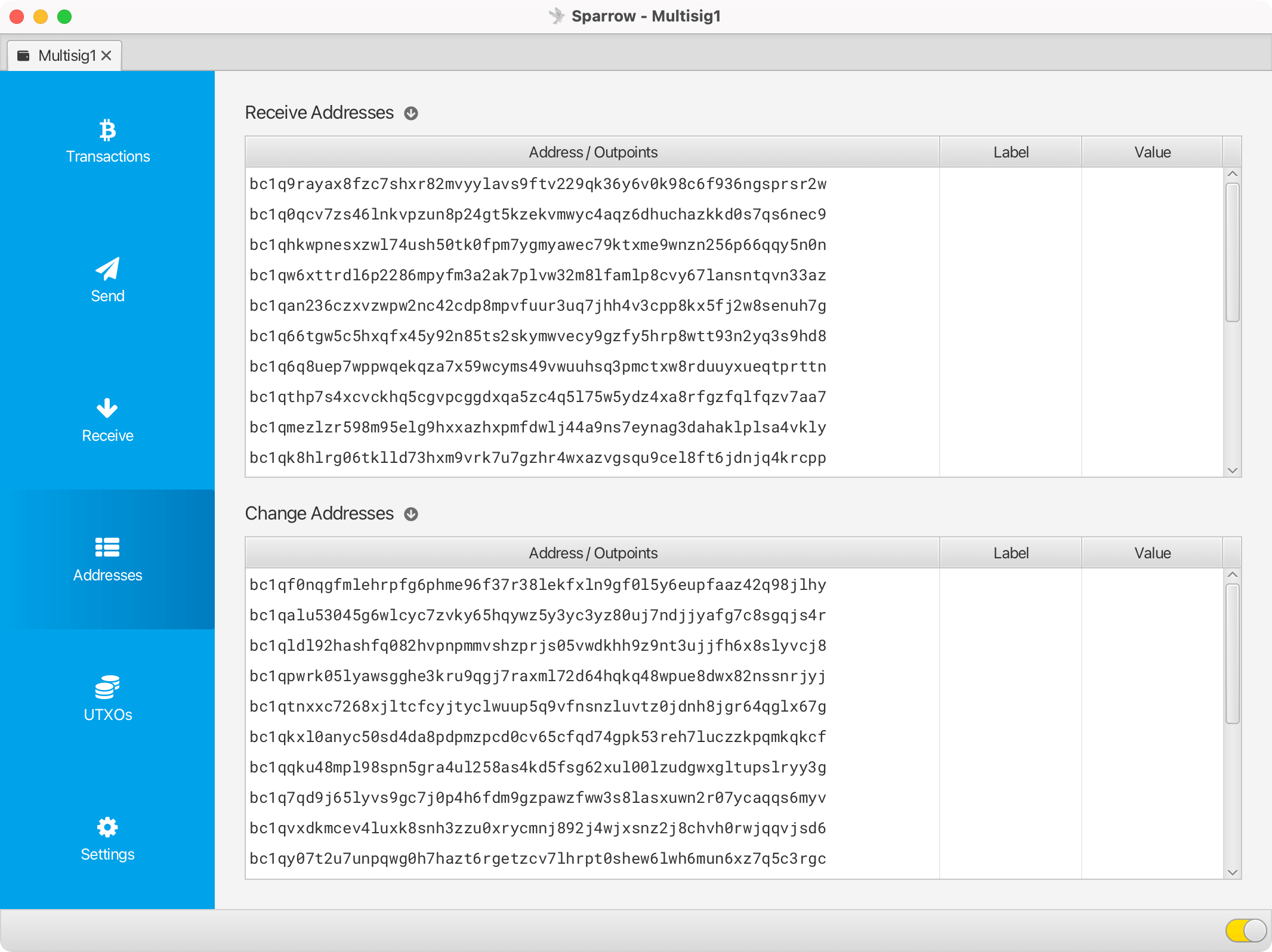Click Label cell of bc1qf0nqgfmlehr row
The width and height of the screenshot is (1272, 952).
(1011, 585)
